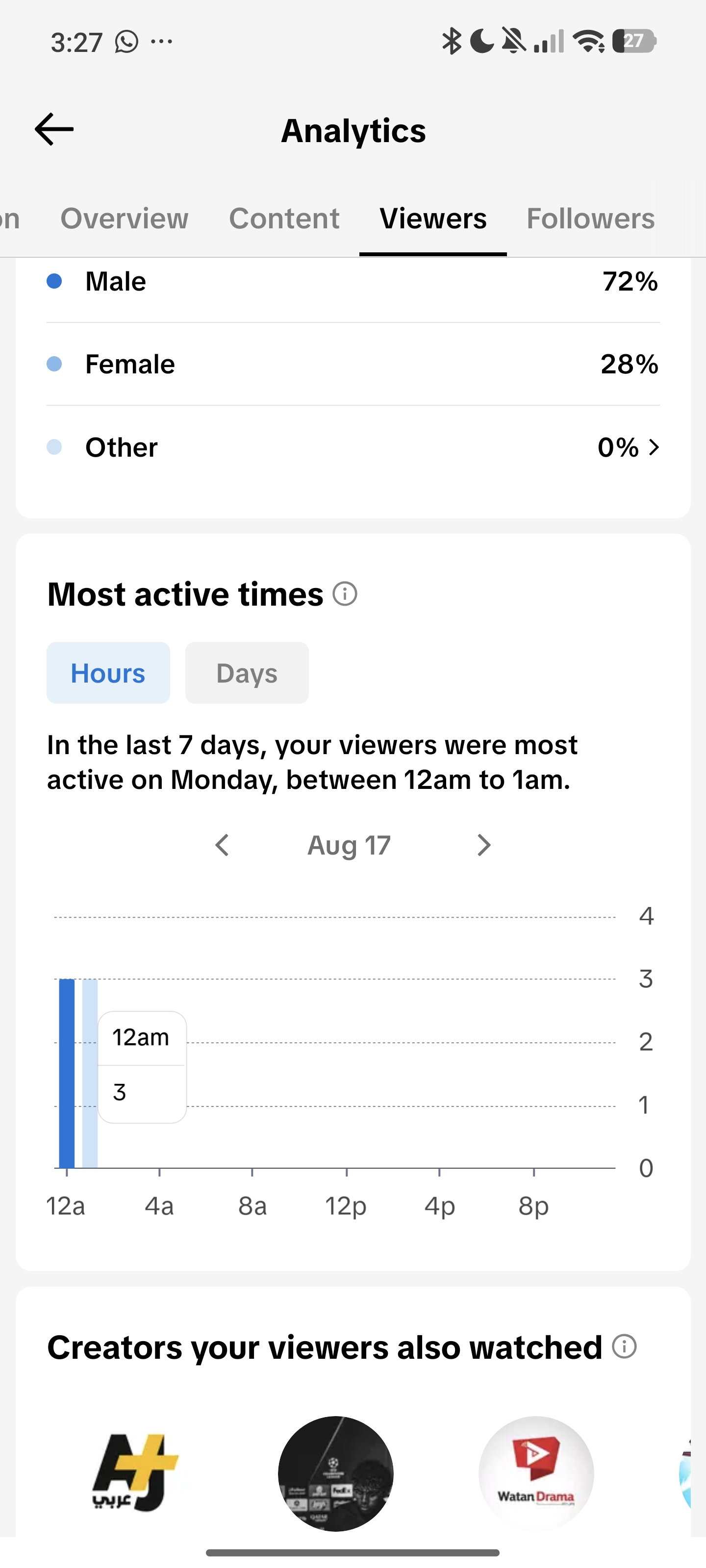The image size is (706, 1568).
Task: Open info icon beside Creators your viewers also watched
Action: click(x=625, y=1346)
